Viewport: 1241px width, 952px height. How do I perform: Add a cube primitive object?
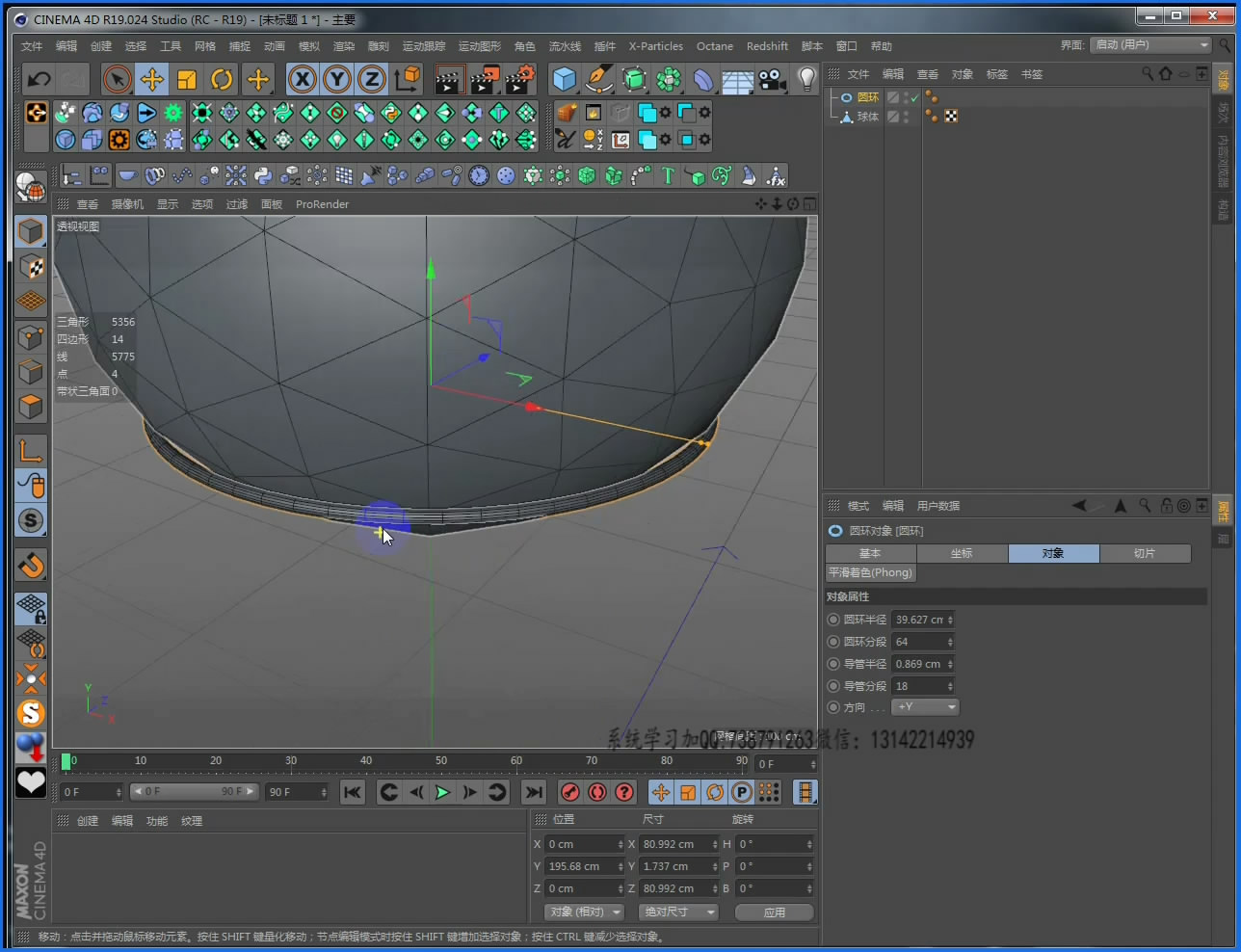(x=565, y=79)
